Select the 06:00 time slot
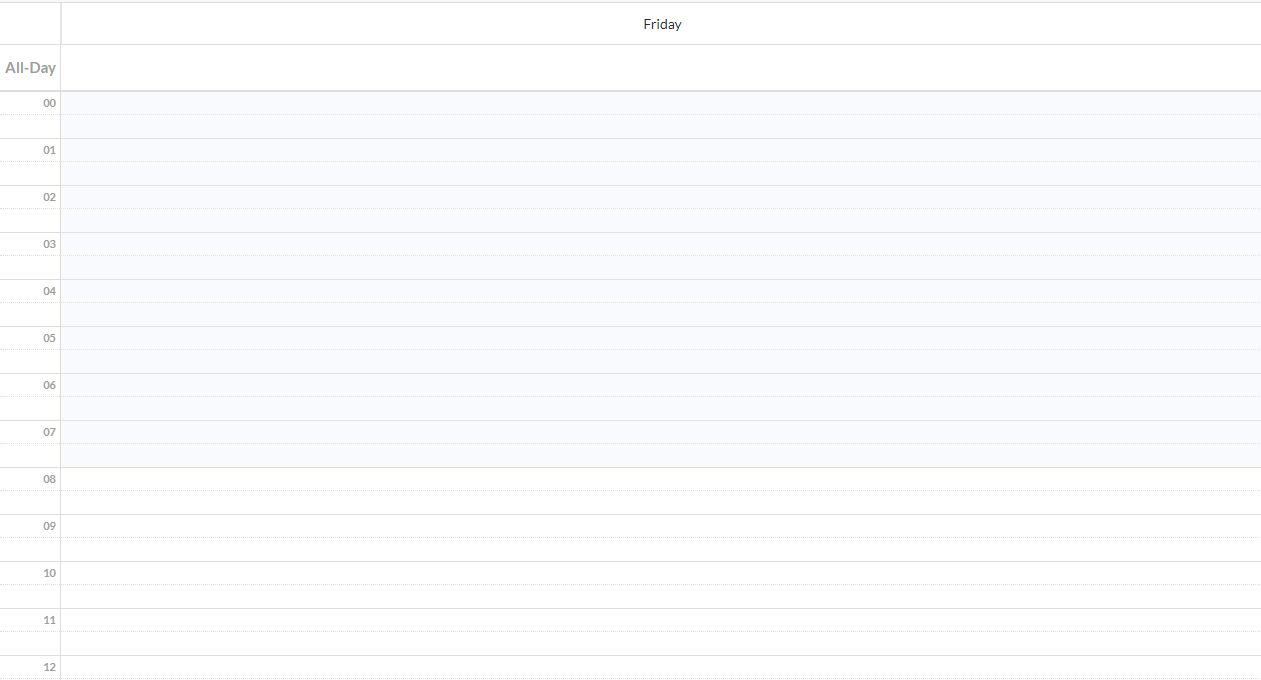Viewport: 1261px width, 680px height. pos(661,385)
